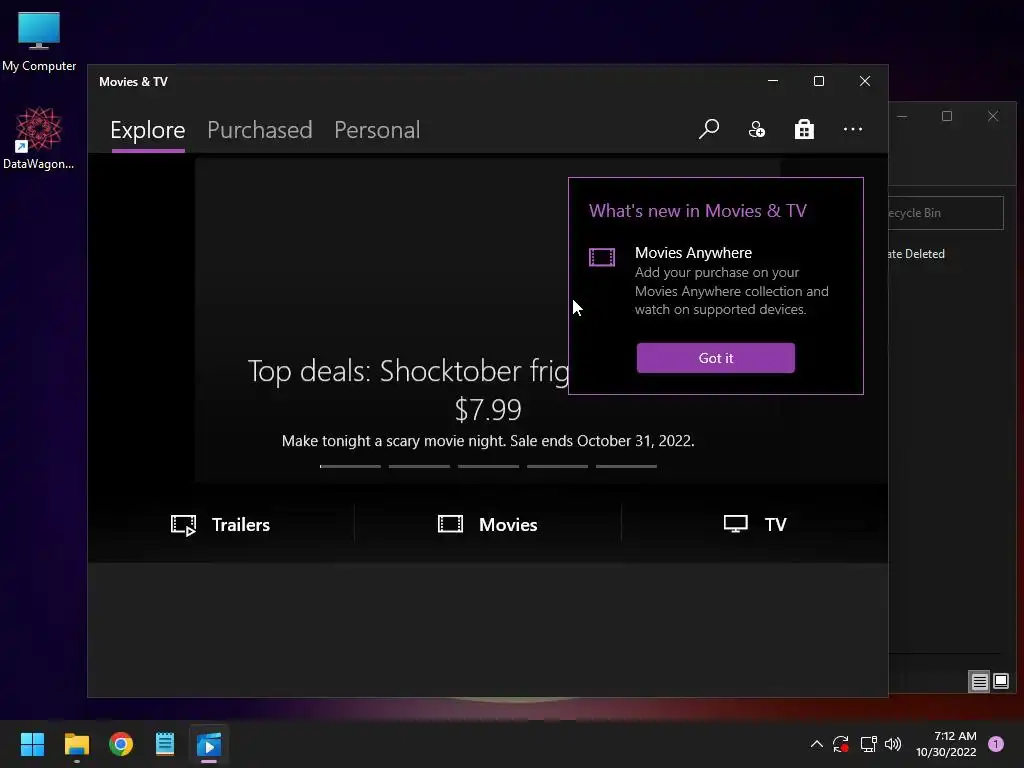1024x768 pixels.
Task: Click the Movies Anywhere film icon in popup
Action: point(601,257)
